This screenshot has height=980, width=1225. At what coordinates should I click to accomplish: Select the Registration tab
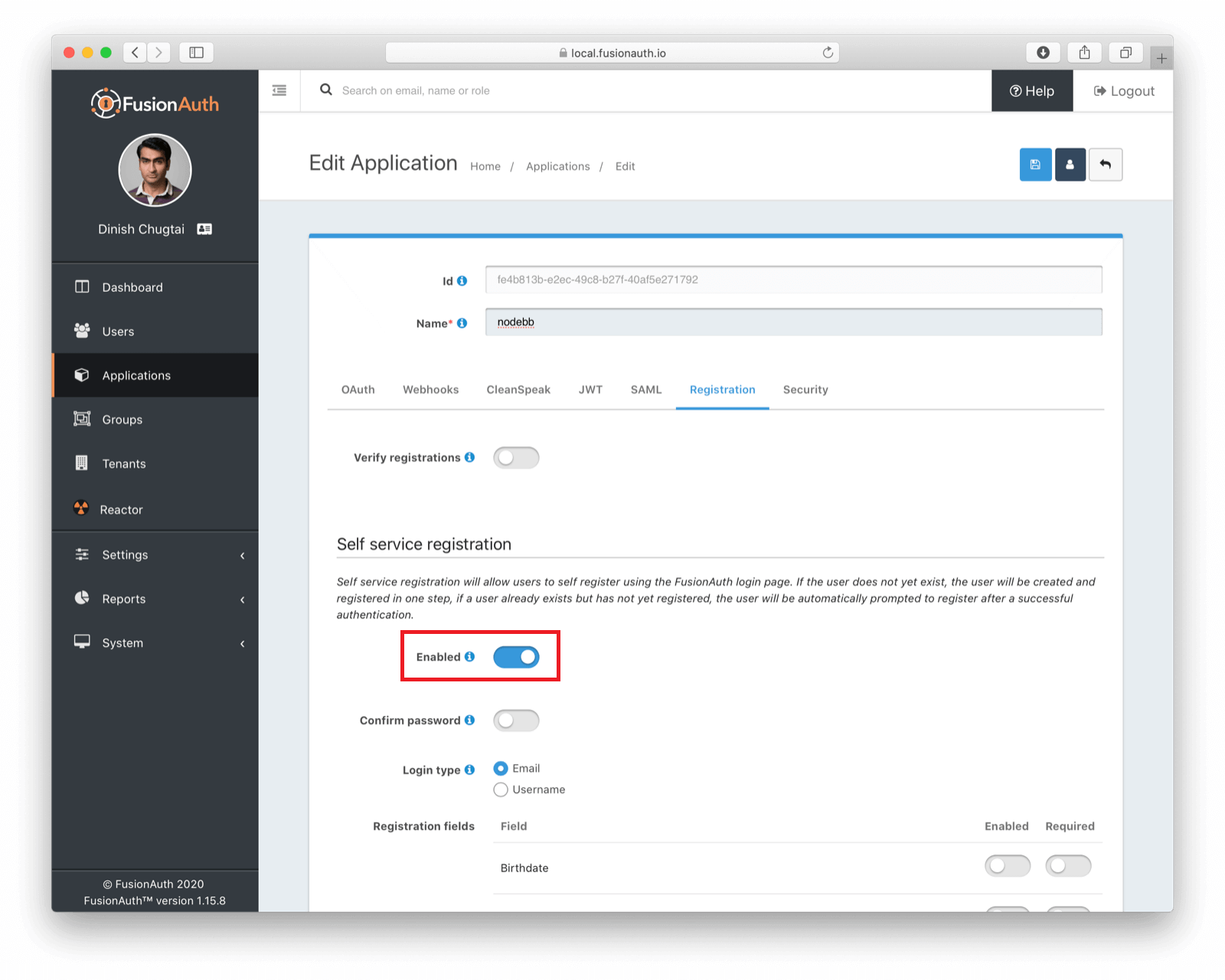723,389
